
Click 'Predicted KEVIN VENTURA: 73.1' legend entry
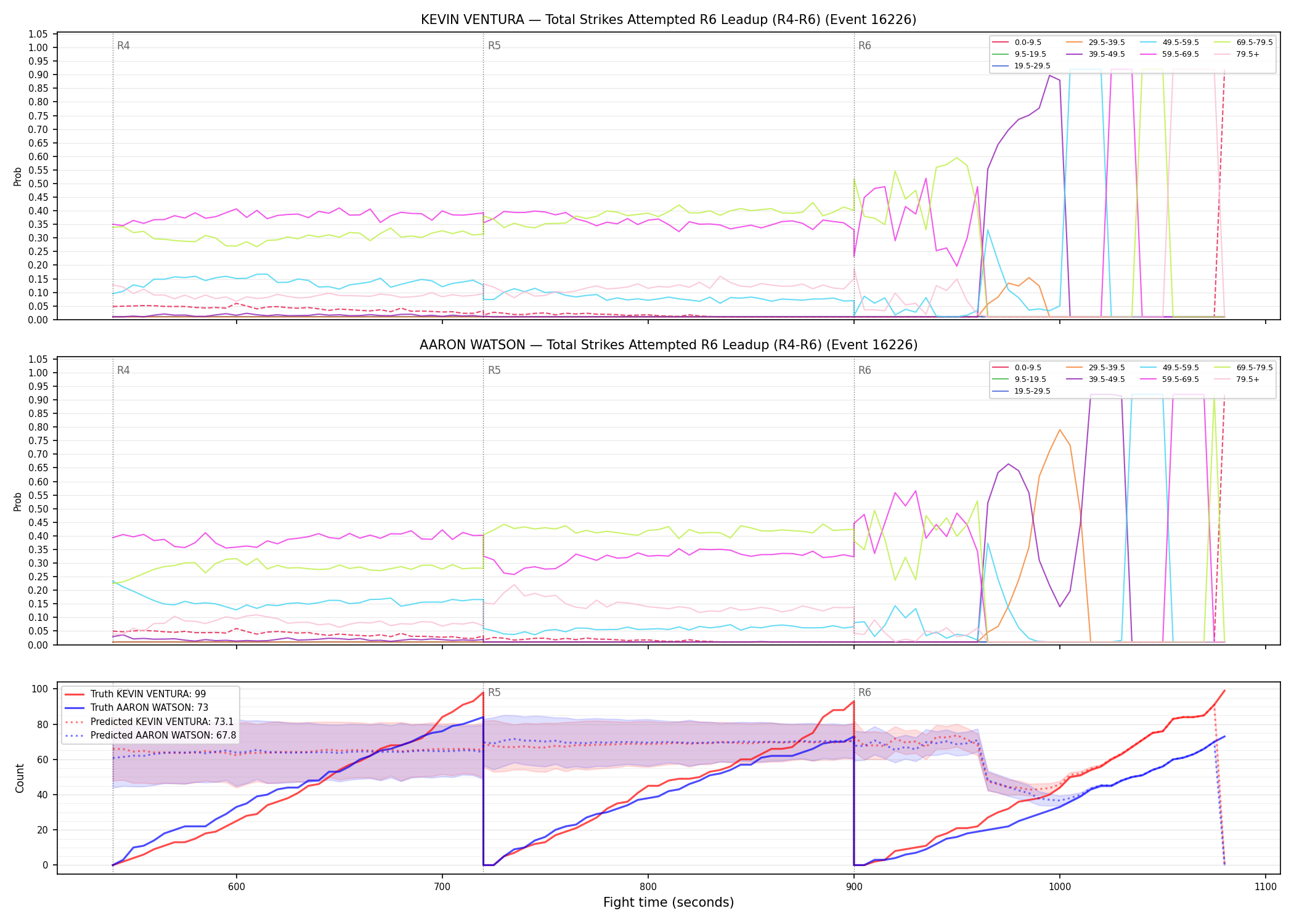pyautogui.click(x=149, y=721)
